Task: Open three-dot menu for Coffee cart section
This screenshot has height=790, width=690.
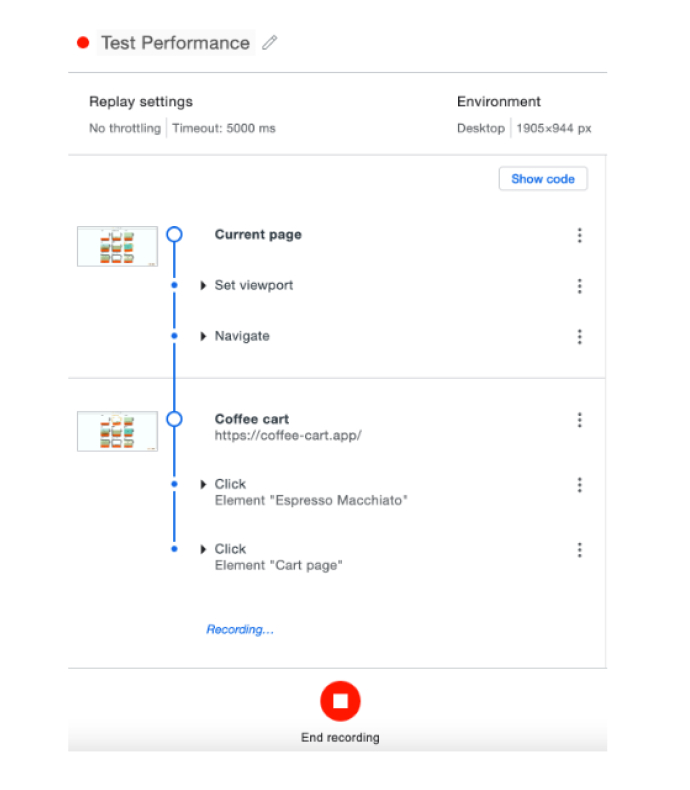Action: point(579,420)
